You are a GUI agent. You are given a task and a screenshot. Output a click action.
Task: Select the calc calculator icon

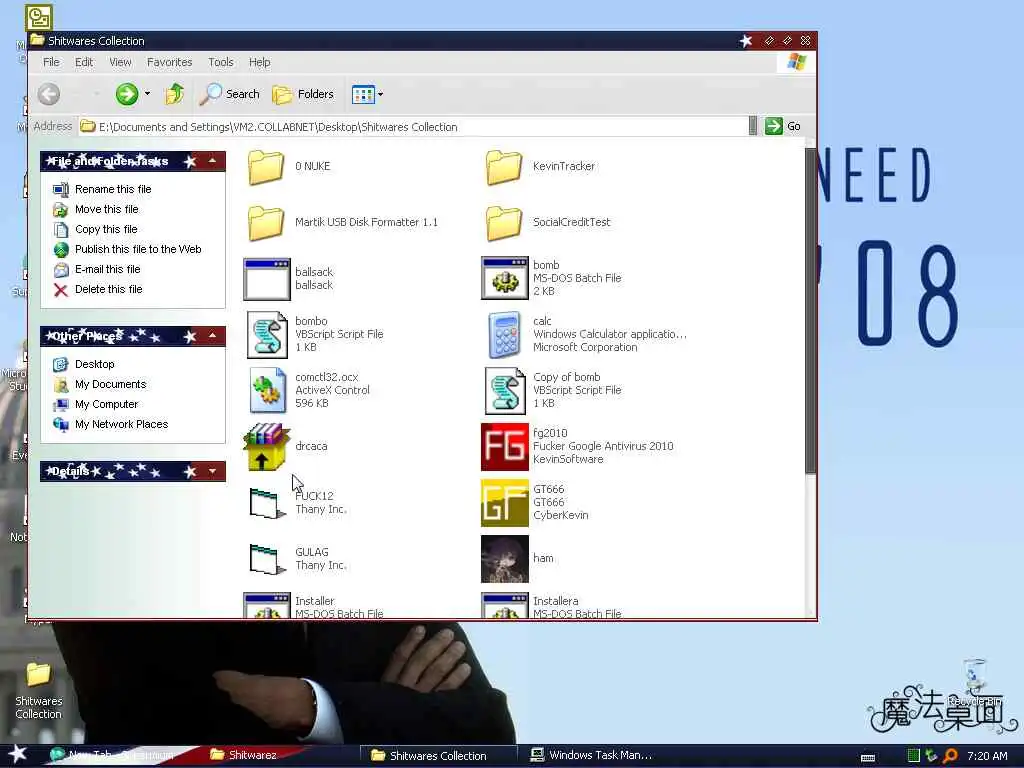coord(504,334)
